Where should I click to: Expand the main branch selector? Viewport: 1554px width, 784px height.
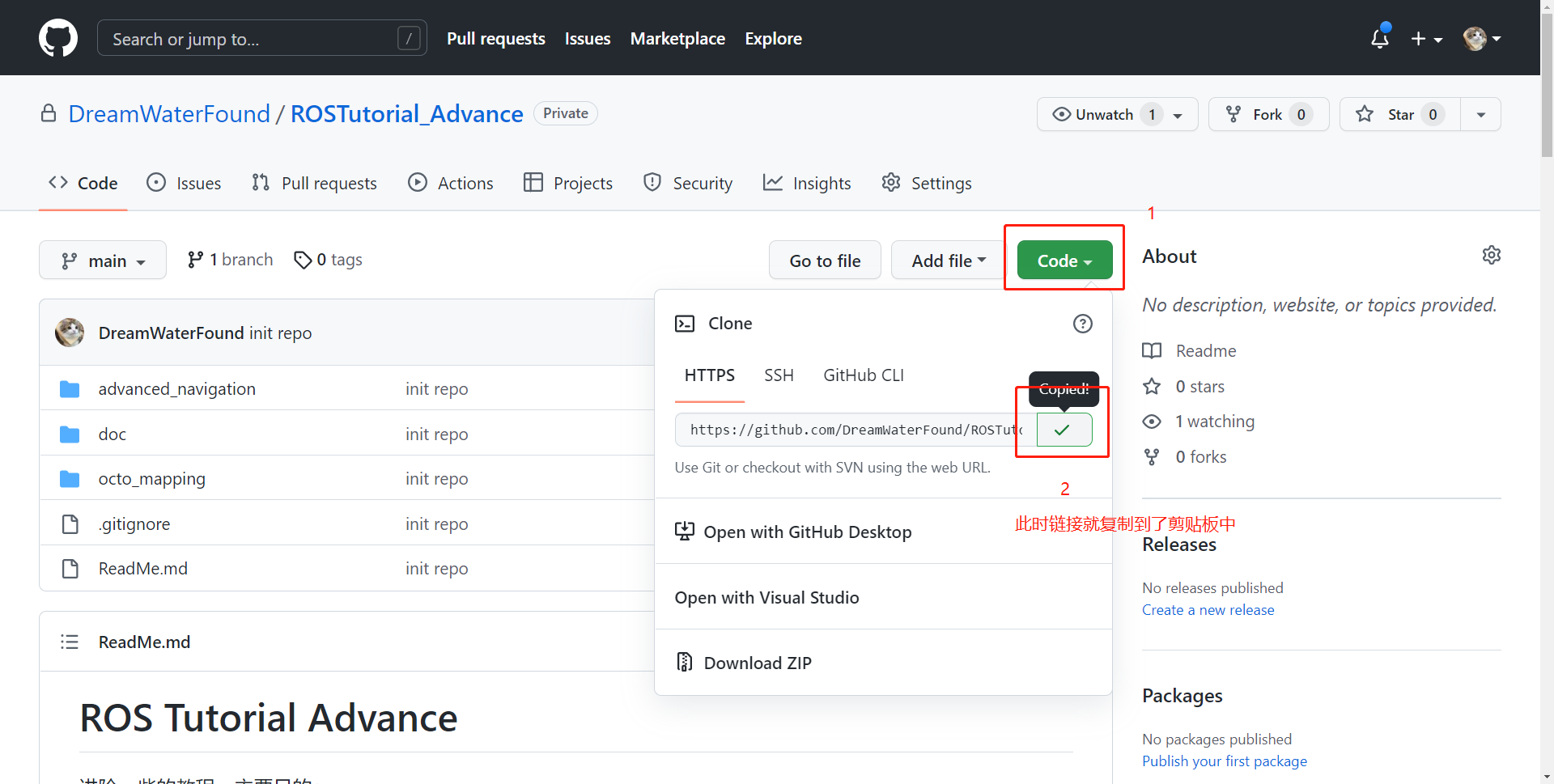click(103, 261)
